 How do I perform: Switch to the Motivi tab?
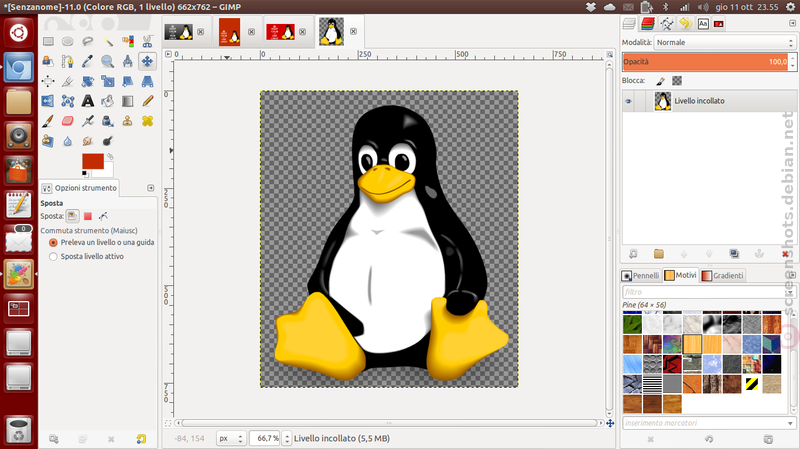[681, 275]
